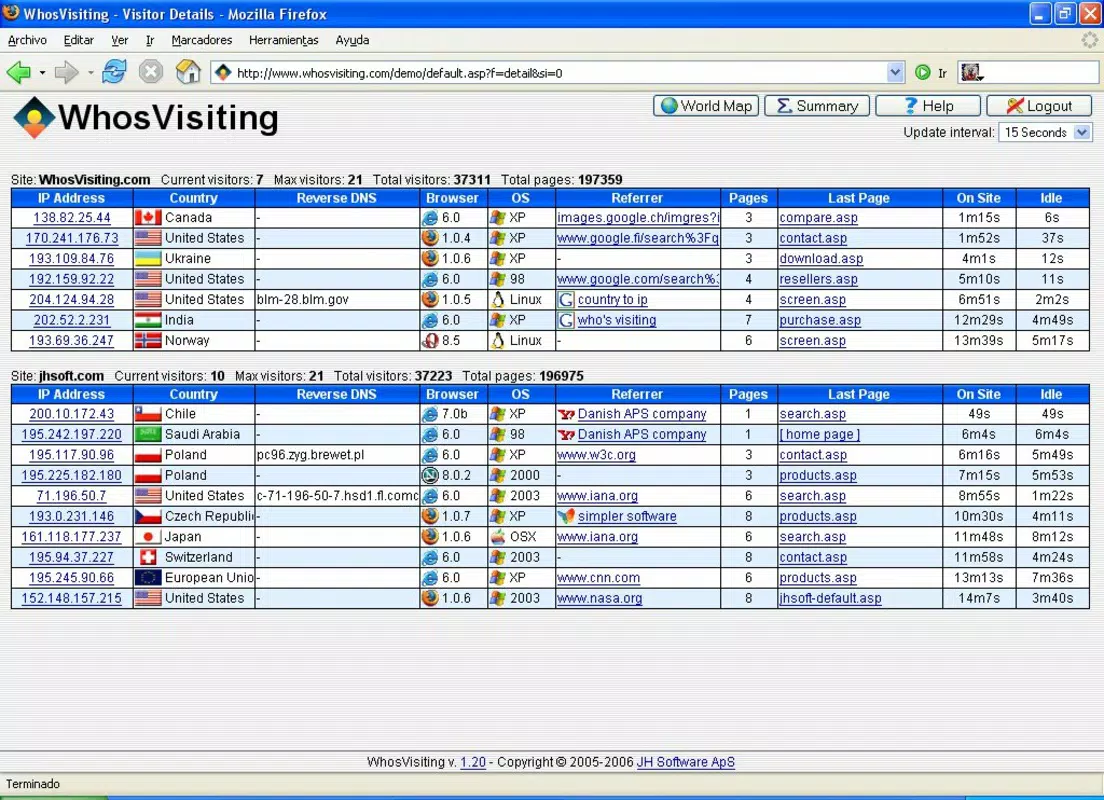Click the Saudi Arabia flag icon
The height and width of the screenshot is (800, 1104).
(x=148, y=435)
